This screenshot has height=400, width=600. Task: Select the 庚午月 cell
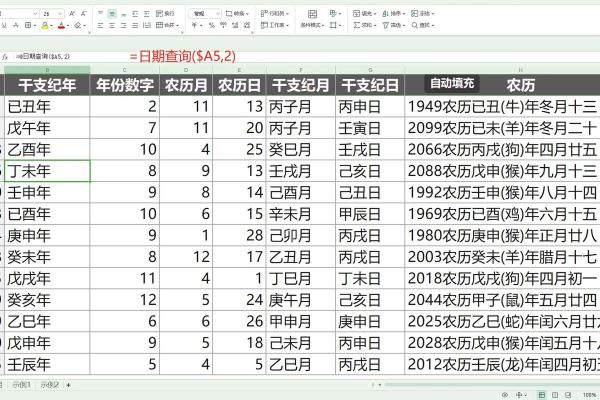coord(300,300)
